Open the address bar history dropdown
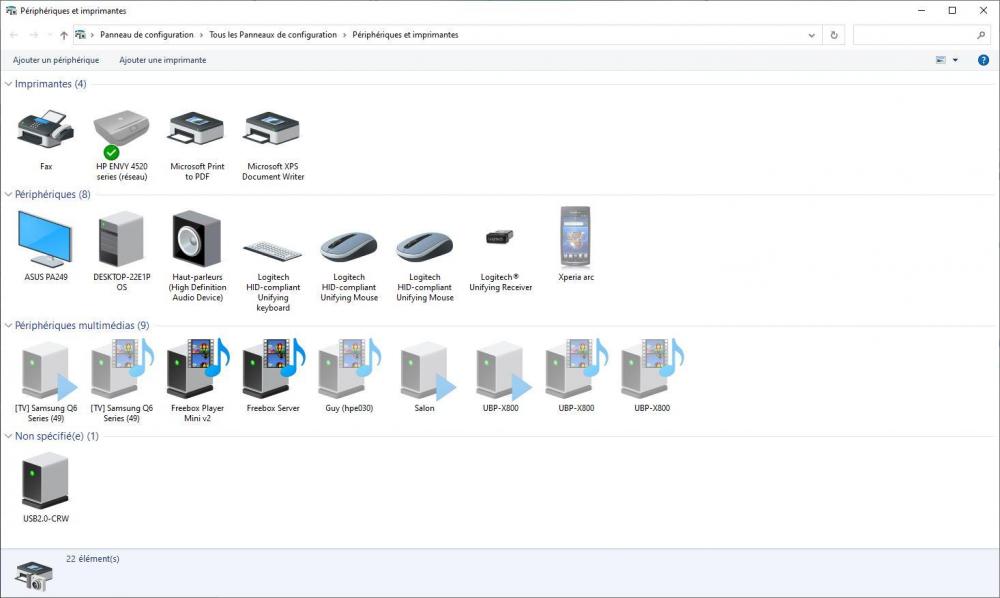 811,35
